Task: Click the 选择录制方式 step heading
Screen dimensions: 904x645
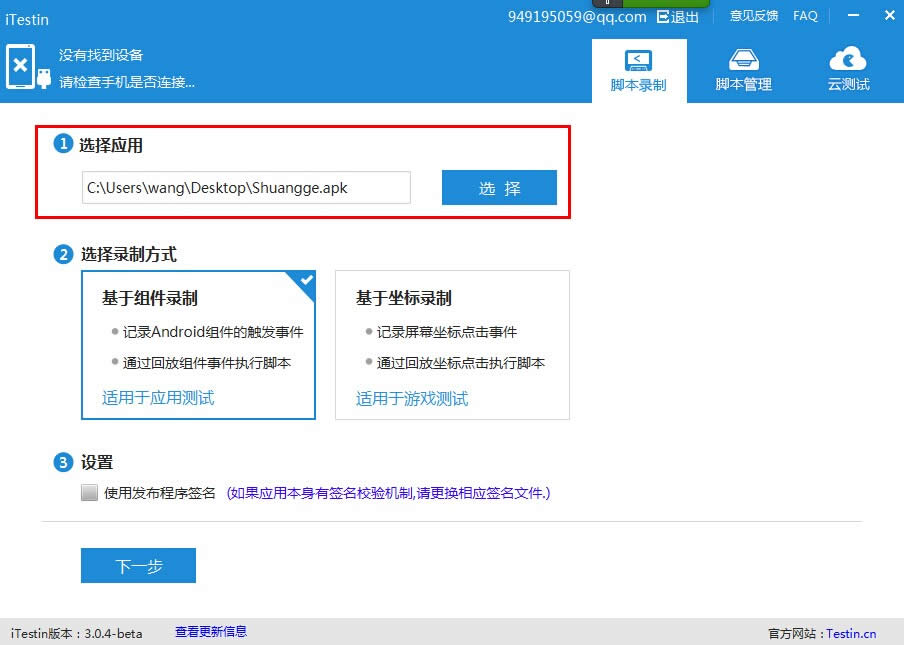Action: click(129, 254)
